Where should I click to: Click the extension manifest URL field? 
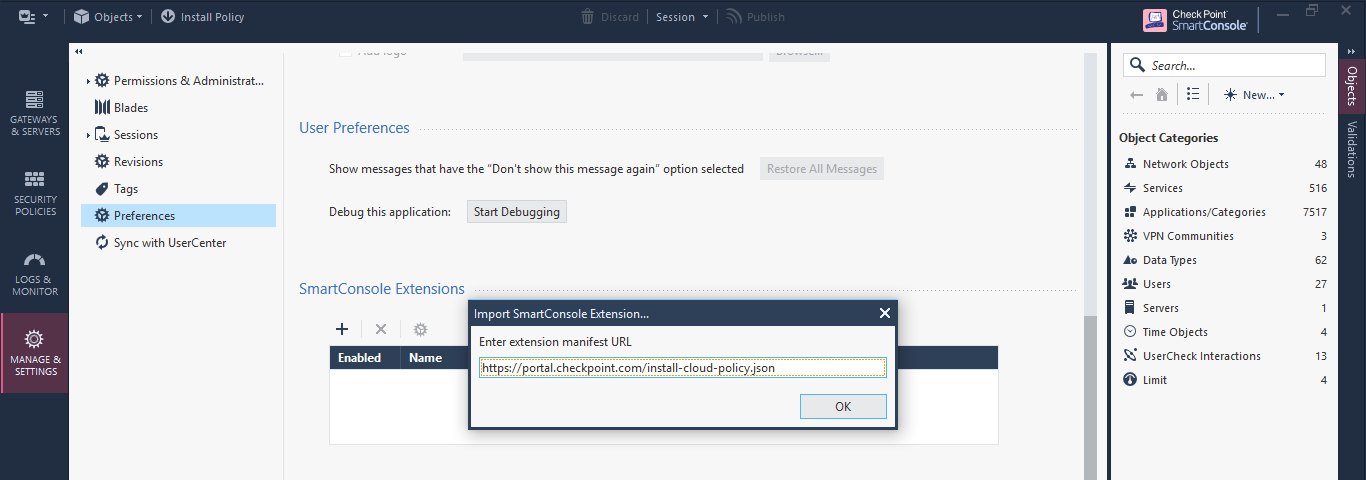click(x=682, y=367)
